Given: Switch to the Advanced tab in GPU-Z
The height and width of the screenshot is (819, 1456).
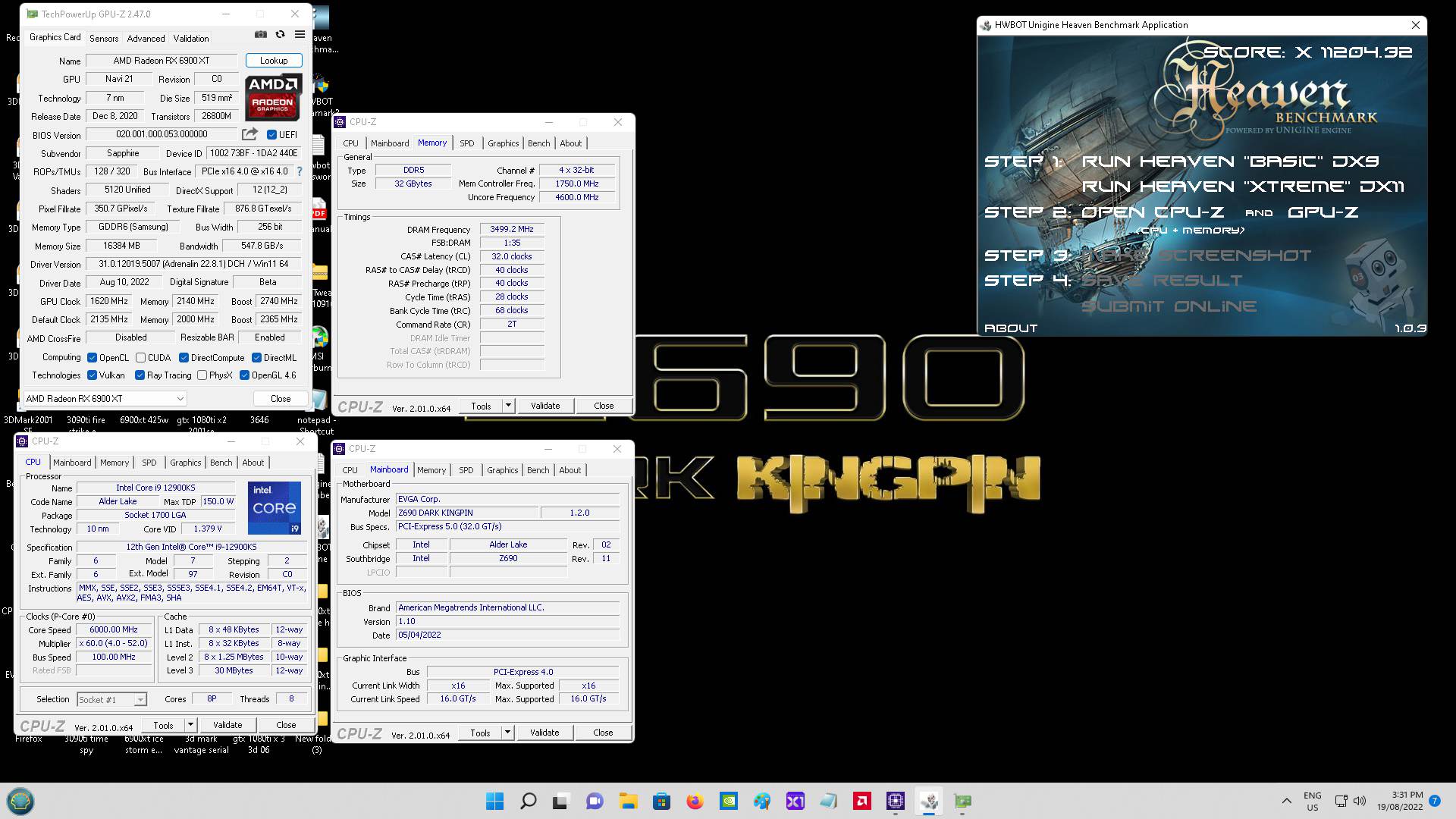Looking at the screenshot, I should click(x=146, y=39).
